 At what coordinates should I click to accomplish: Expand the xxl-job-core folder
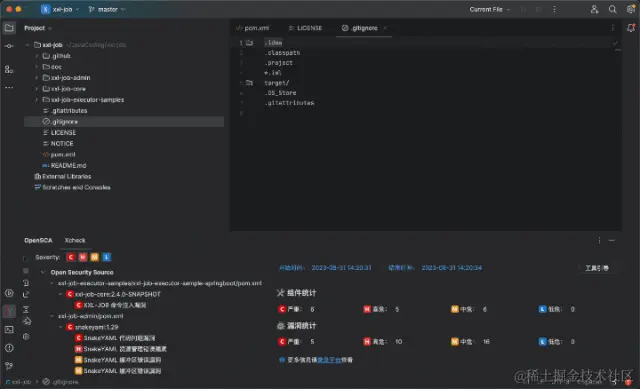(x=37, y=89)
